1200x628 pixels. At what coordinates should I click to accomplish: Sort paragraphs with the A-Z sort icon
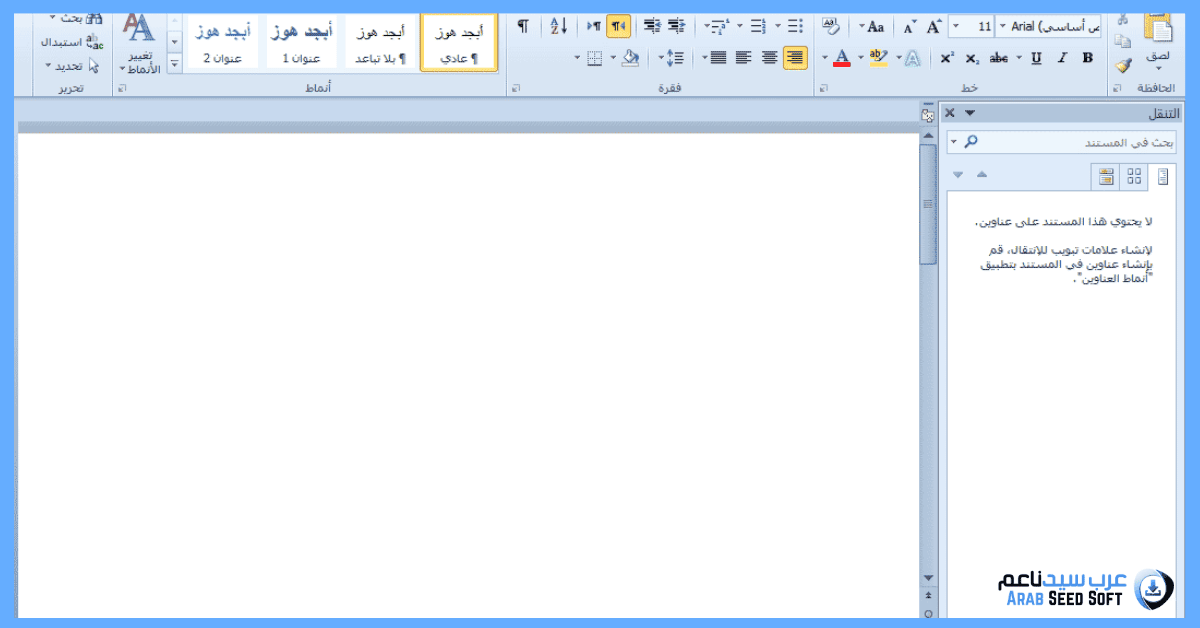(558, 27)
